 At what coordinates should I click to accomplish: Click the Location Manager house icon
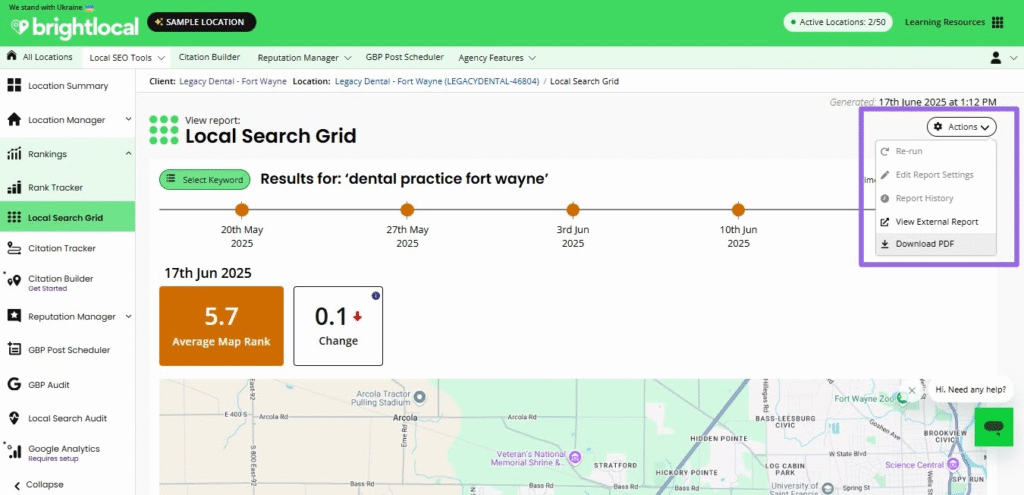(x=14, y=120)
